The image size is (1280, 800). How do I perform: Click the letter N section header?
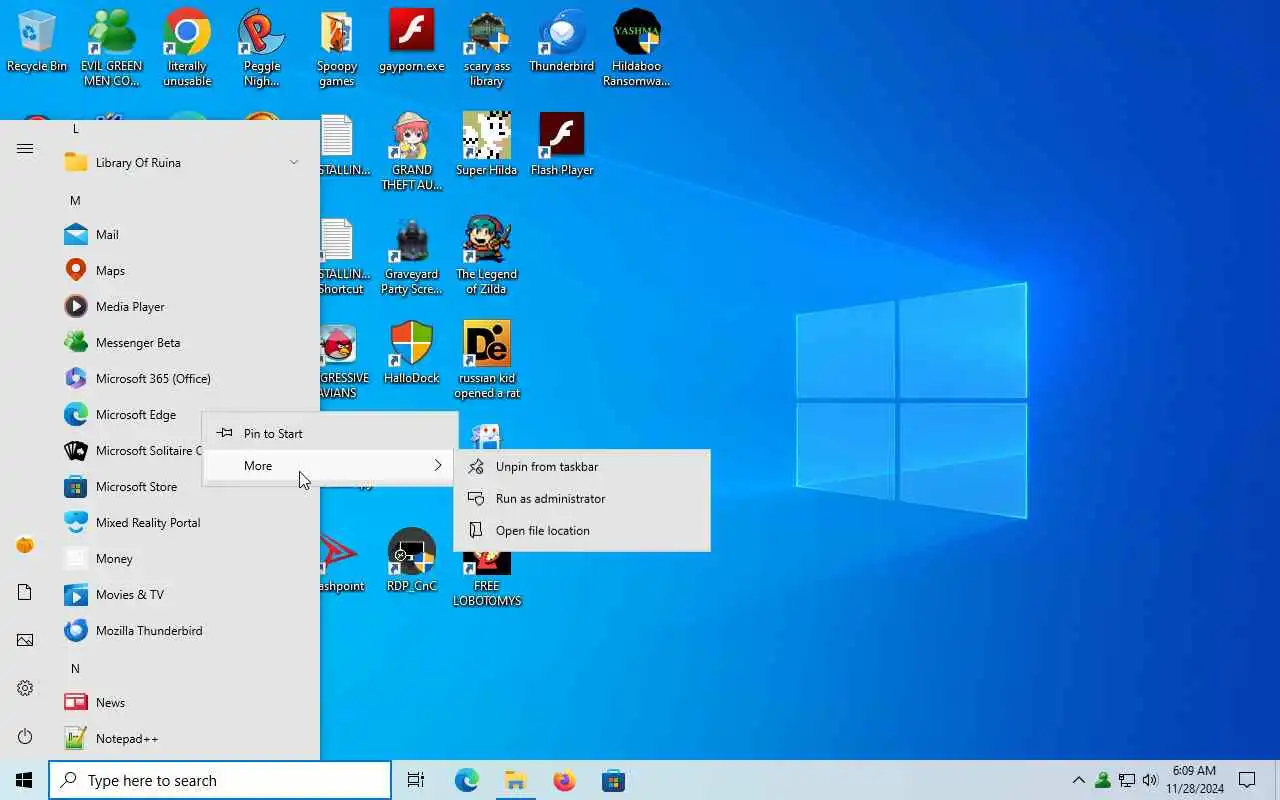[75, 668]
